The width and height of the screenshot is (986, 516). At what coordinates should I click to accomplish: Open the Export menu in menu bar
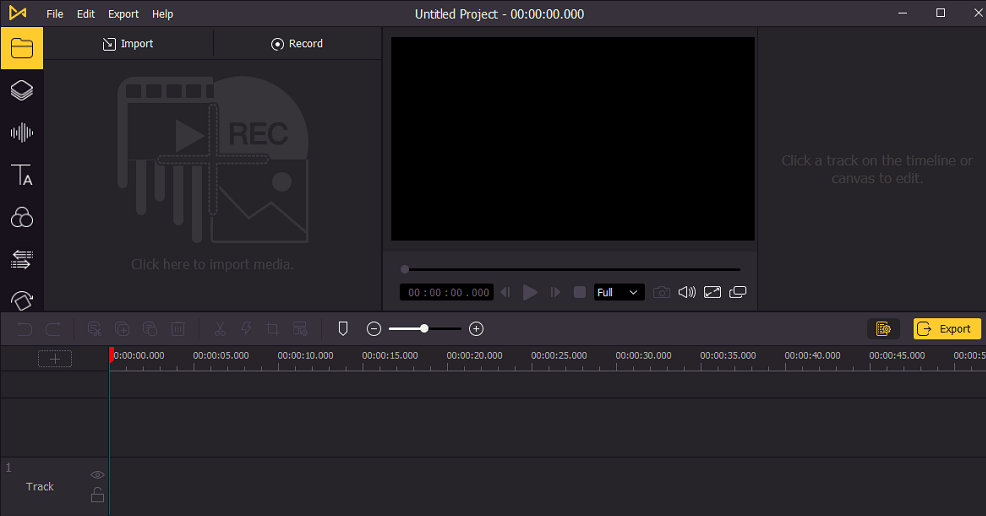[x=123, y=14]
